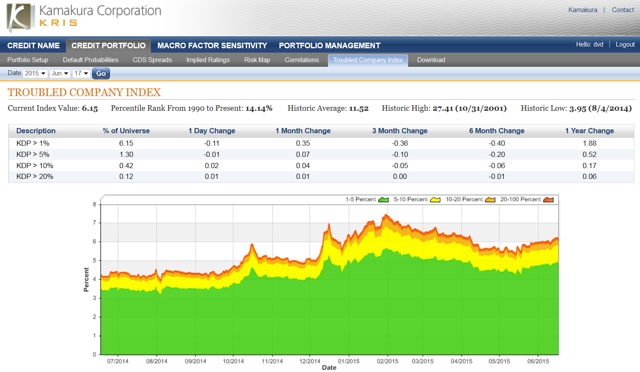The image size is (640, 372).
Task: Click the 6.15 % of Universe cell
Action: pyautogui.click(x=126, y=143)
